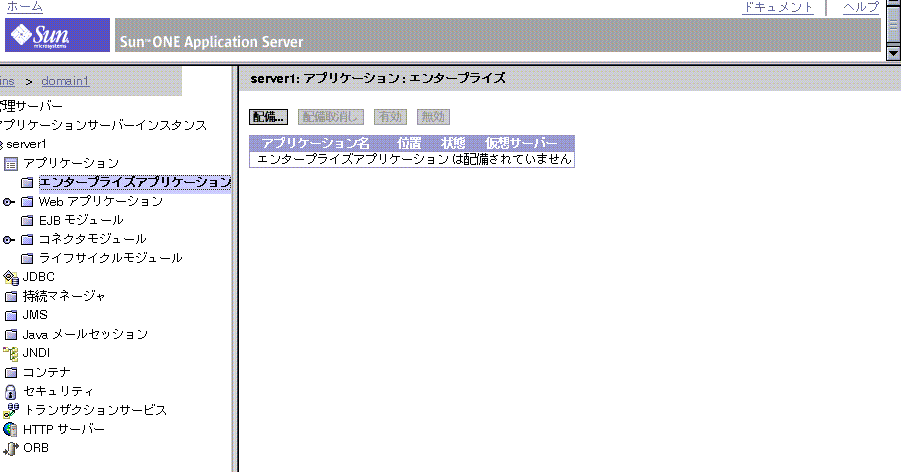
Task: Select EJB モジュール tree item
Action: pyautogui.click(x=81, y=220)
